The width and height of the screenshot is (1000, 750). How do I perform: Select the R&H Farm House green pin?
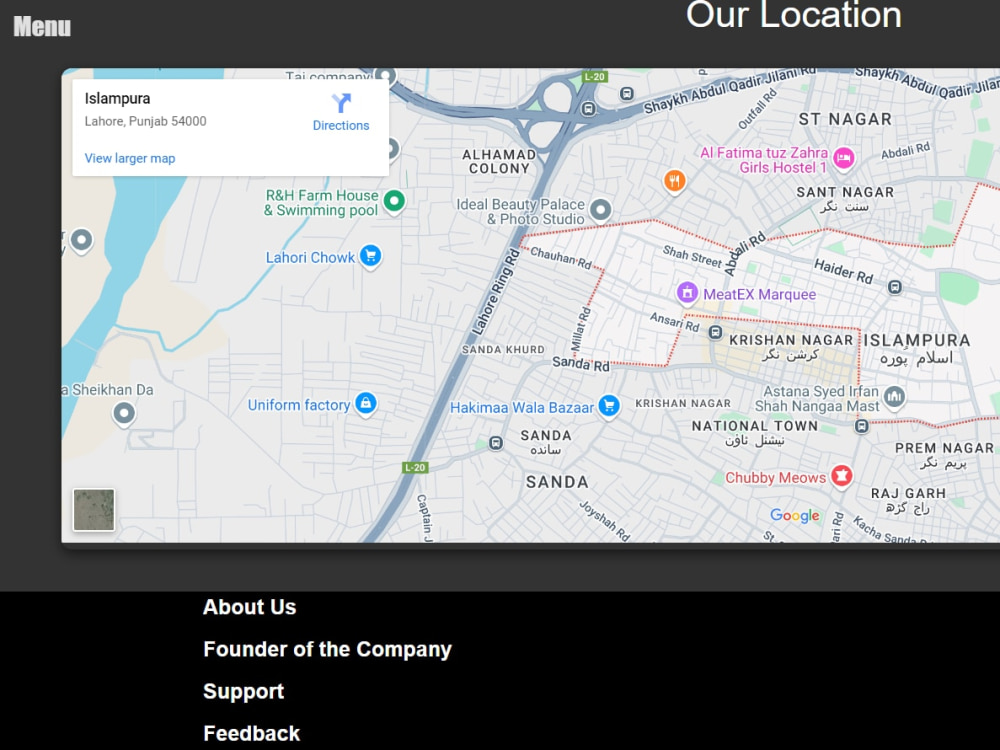394,202
